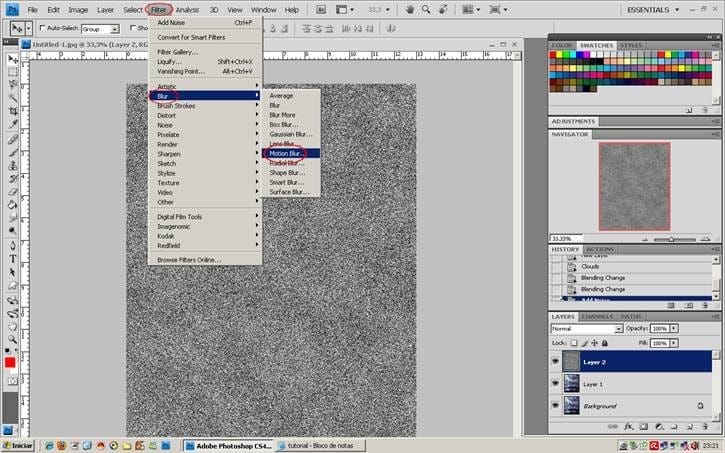Select the Horizontal Type tool

pos(12,259)
